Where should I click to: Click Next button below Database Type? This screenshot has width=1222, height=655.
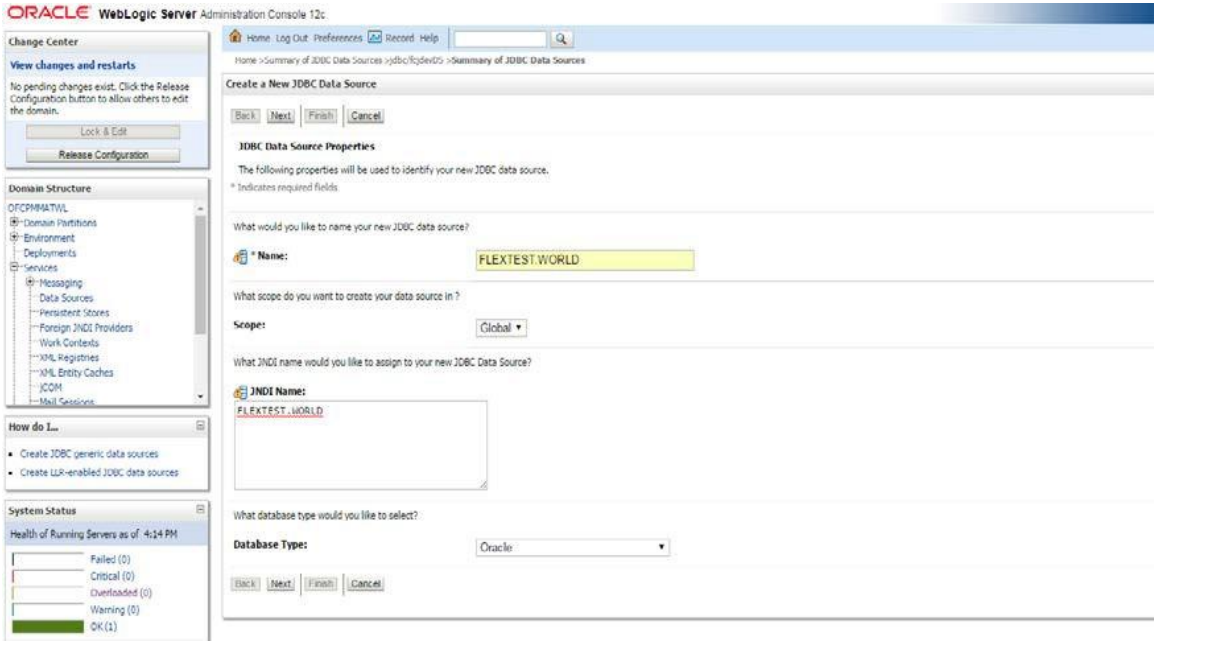tap(282, 583)
